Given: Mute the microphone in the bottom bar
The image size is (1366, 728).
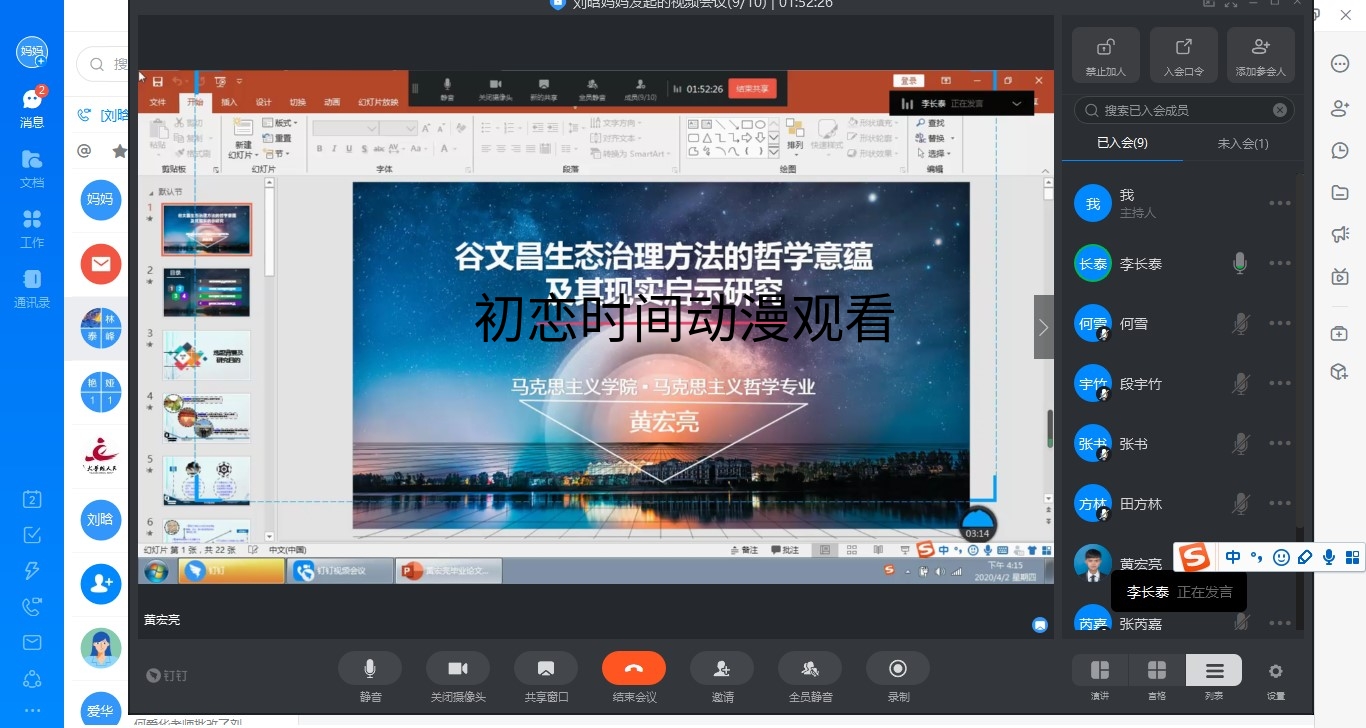Looking at the screenshot, I should [x=370, y=668].
